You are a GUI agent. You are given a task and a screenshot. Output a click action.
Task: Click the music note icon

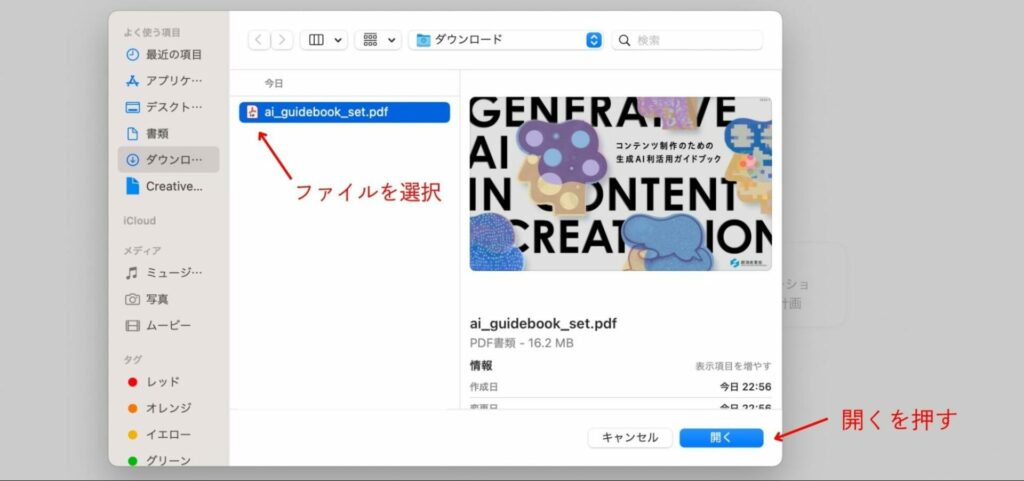[x=132, y=273]
